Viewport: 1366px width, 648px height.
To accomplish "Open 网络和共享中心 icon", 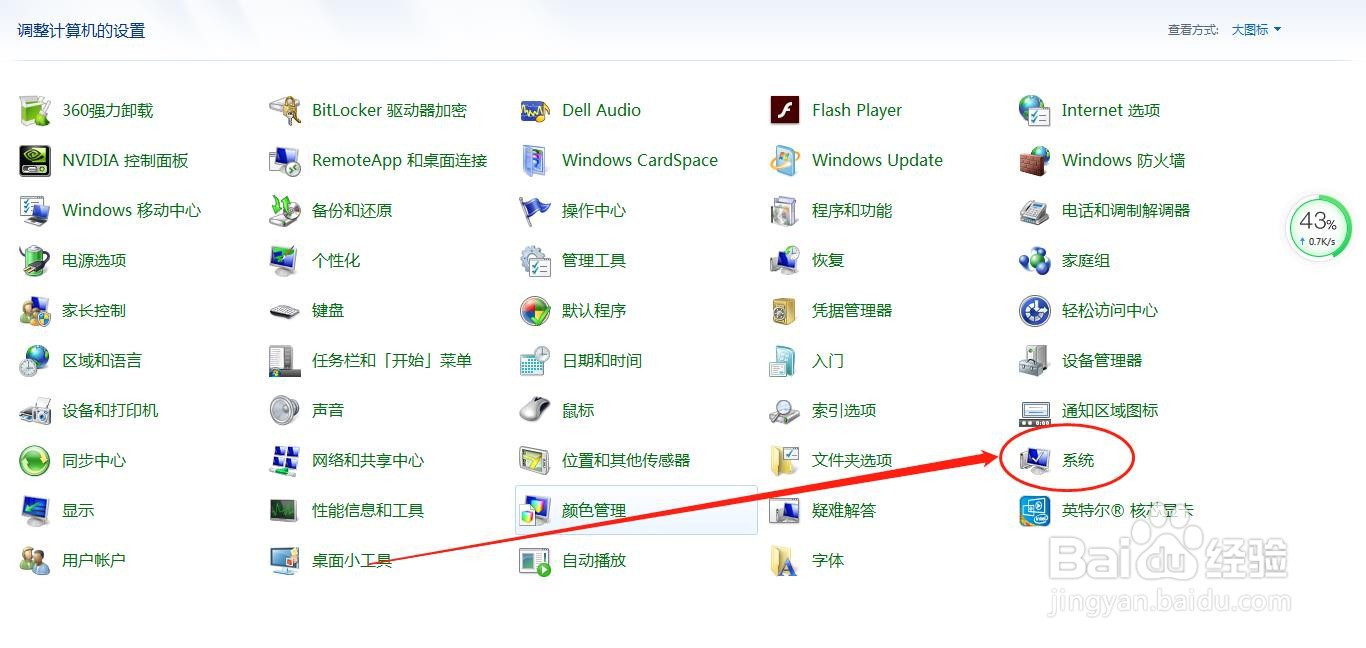I will pyautogui.click(x=285, y=460).
